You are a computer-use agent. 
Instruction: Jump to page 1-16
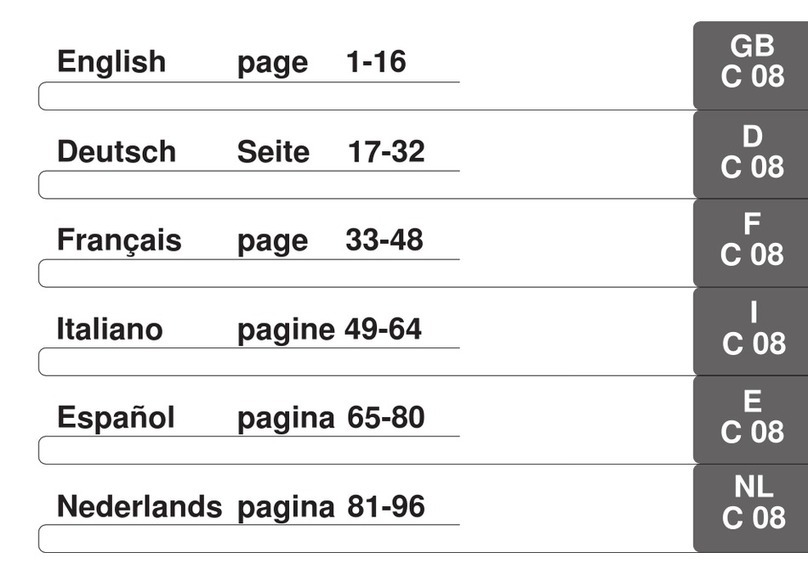pyautogui.click(x=322, y=63)
